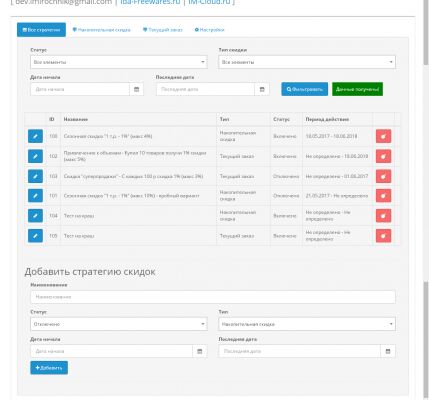Edit strategy with ID 102

35,156
